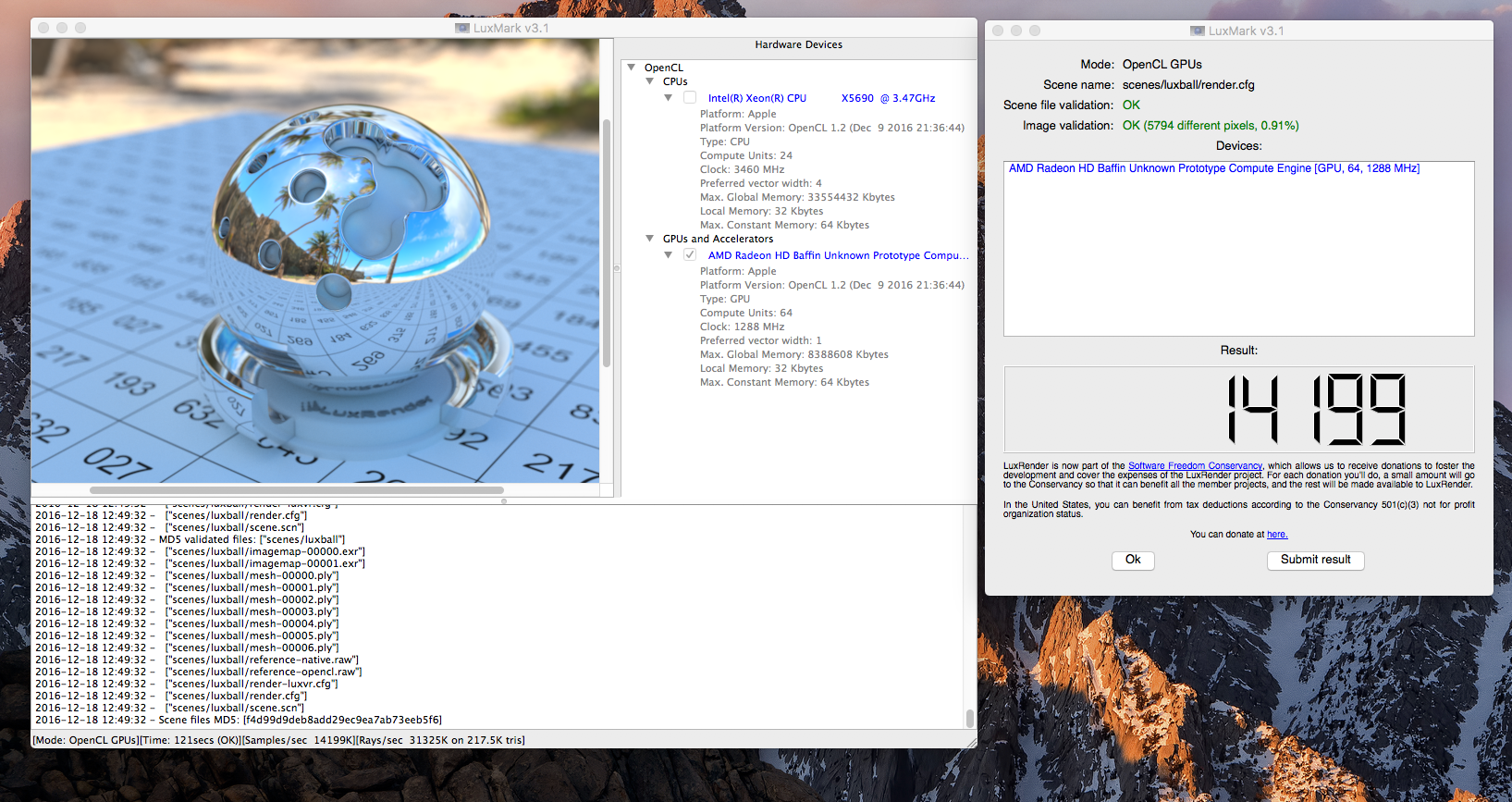
Task: Open the Software Freedom Conservancy link
Action: coord(1195,466)
